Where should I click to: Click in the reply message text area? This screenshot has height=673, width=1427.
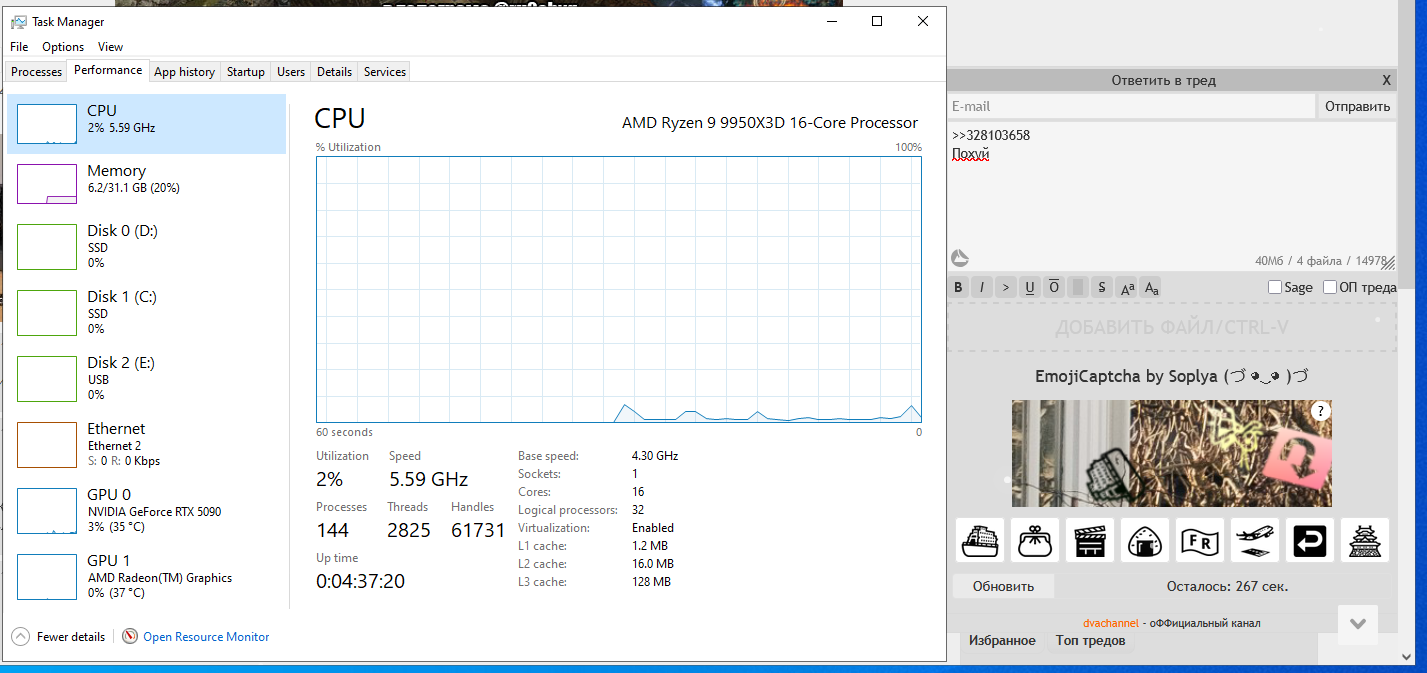[x=1172, y=197]
